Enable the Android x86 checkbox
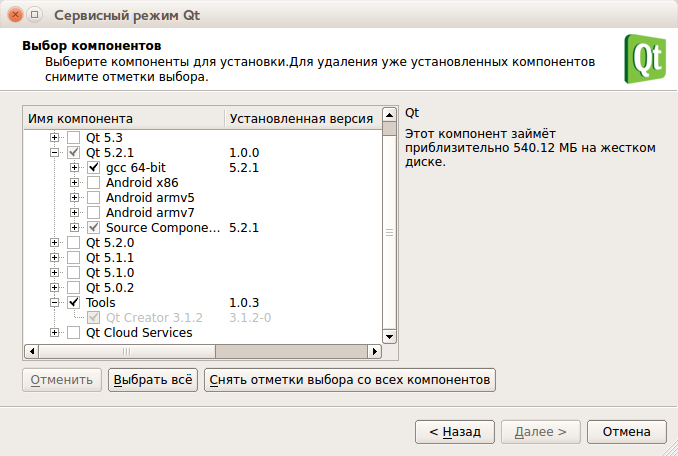The width and height of the screenshot is (678, 456). tap(93, 182)
